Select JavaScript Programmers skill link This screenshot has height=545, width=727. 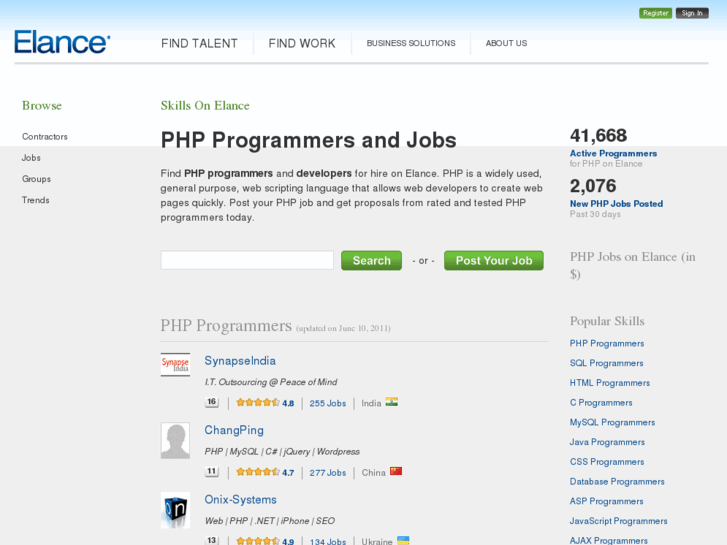click(619, 521)
